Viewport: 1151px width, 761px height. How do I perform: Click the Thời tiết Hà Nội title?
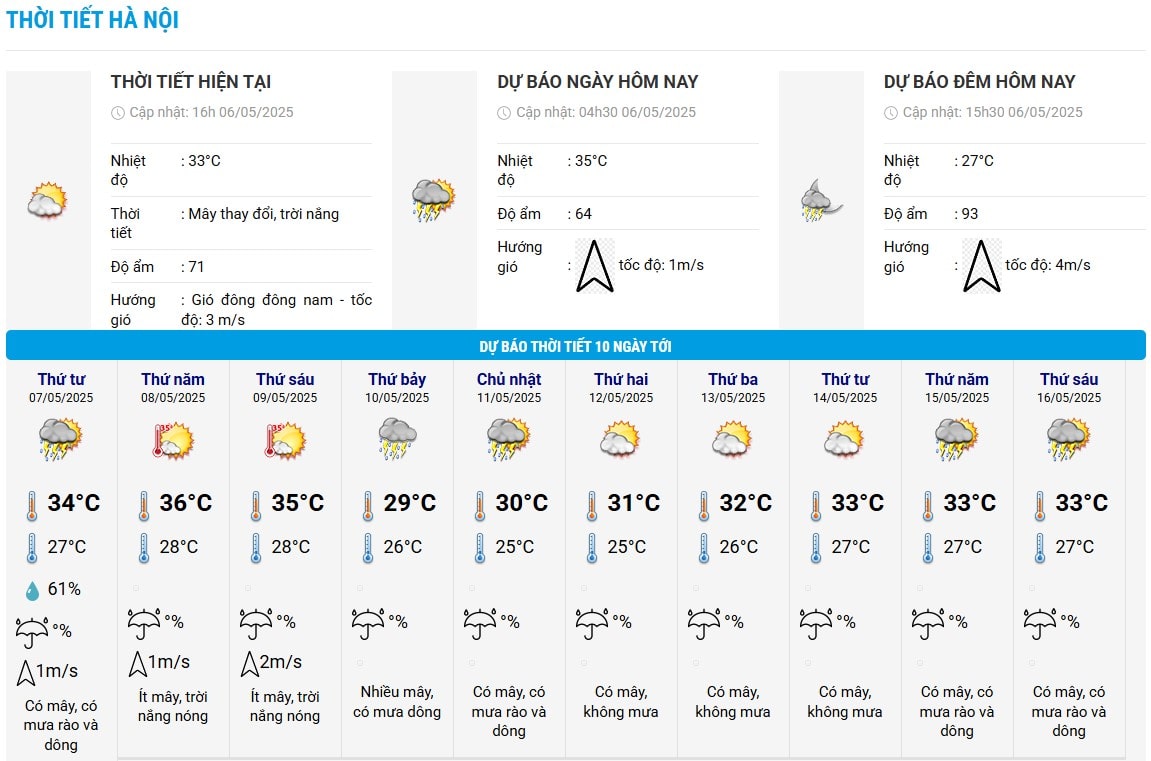(x=92, y=20)
